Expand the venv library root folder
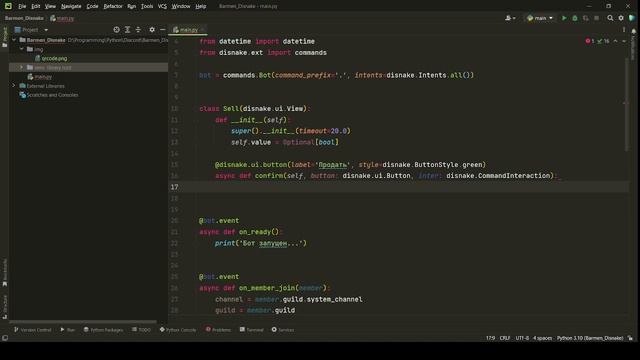 (22, 67)
